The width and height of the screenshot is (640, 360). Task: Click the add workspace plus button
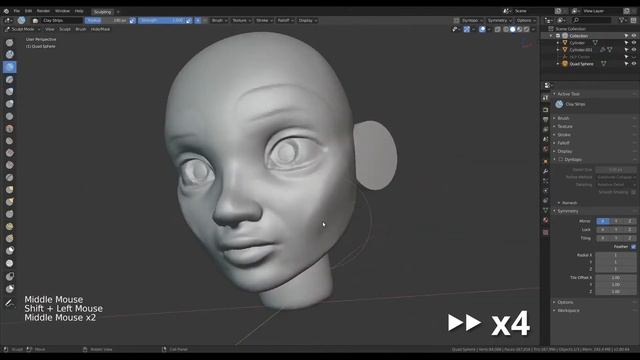tap(118, 12)
